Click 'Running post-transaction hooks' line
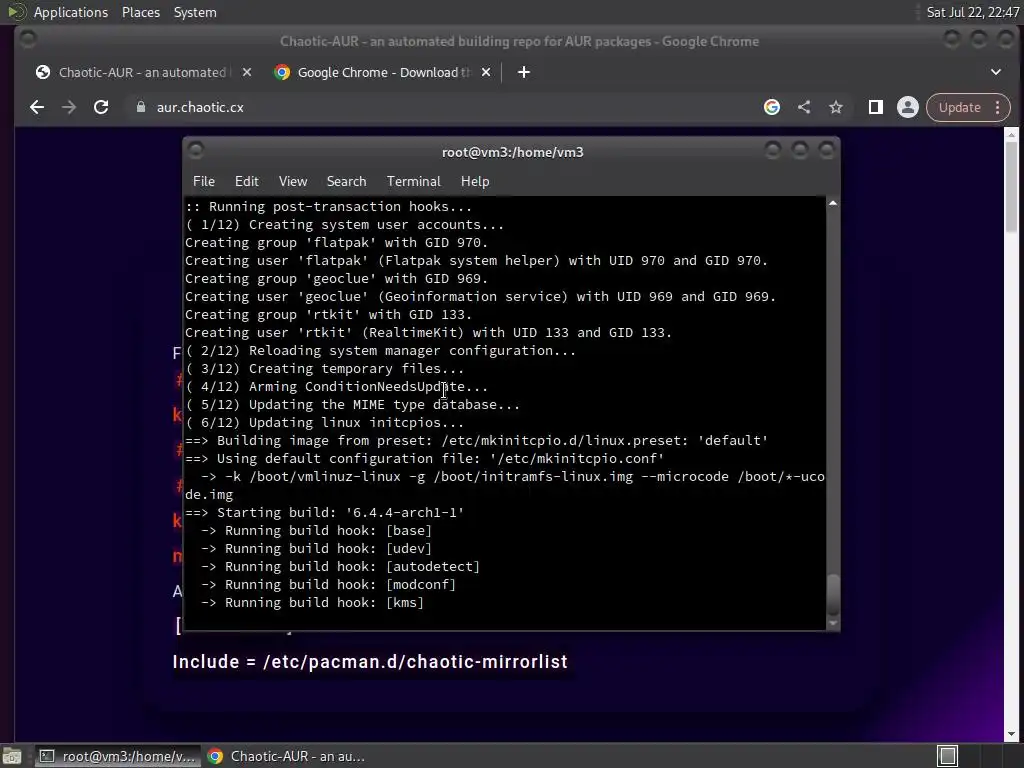Viewport: 1024px width, 768px height. [328, 206]
